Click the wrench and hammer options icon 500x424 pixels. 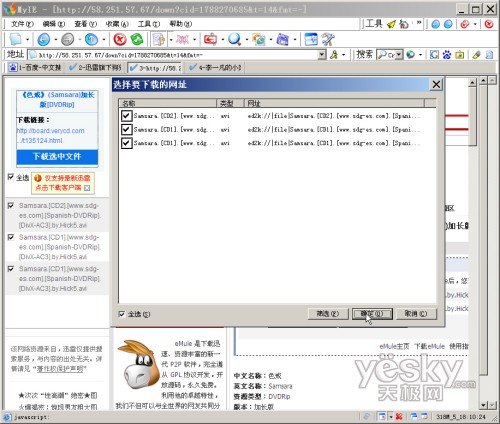(328, 40)
